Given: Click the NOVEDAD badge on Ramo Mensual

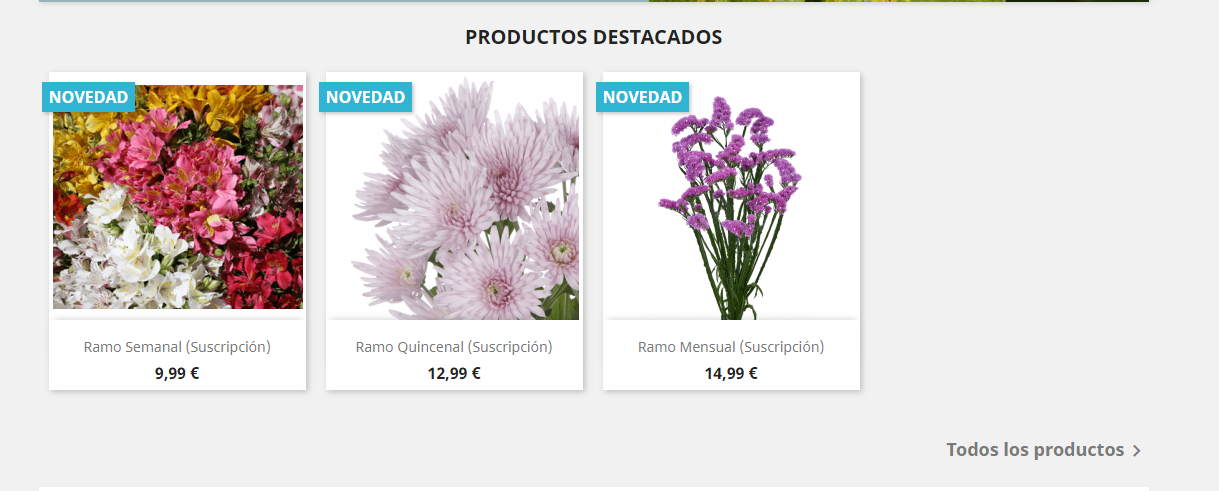Looking at the screenshot, I should coord(643,97).
